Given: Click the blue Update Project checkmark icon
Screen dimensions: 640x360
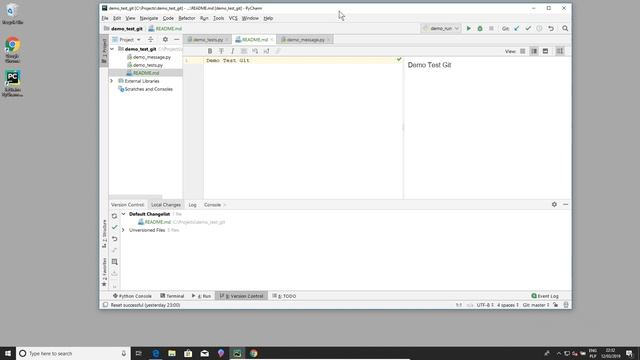Looking at the screenshot, I should tap(517, 29).
